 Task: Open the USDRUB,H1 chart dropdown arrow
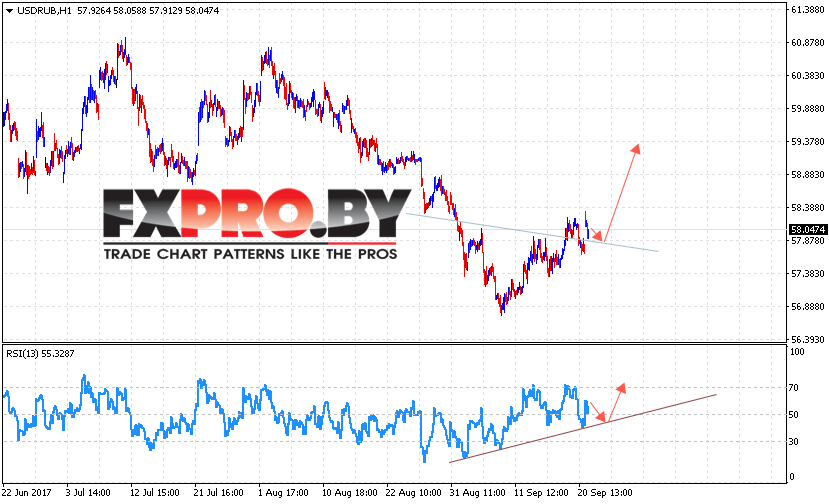(x=9, y=11)
